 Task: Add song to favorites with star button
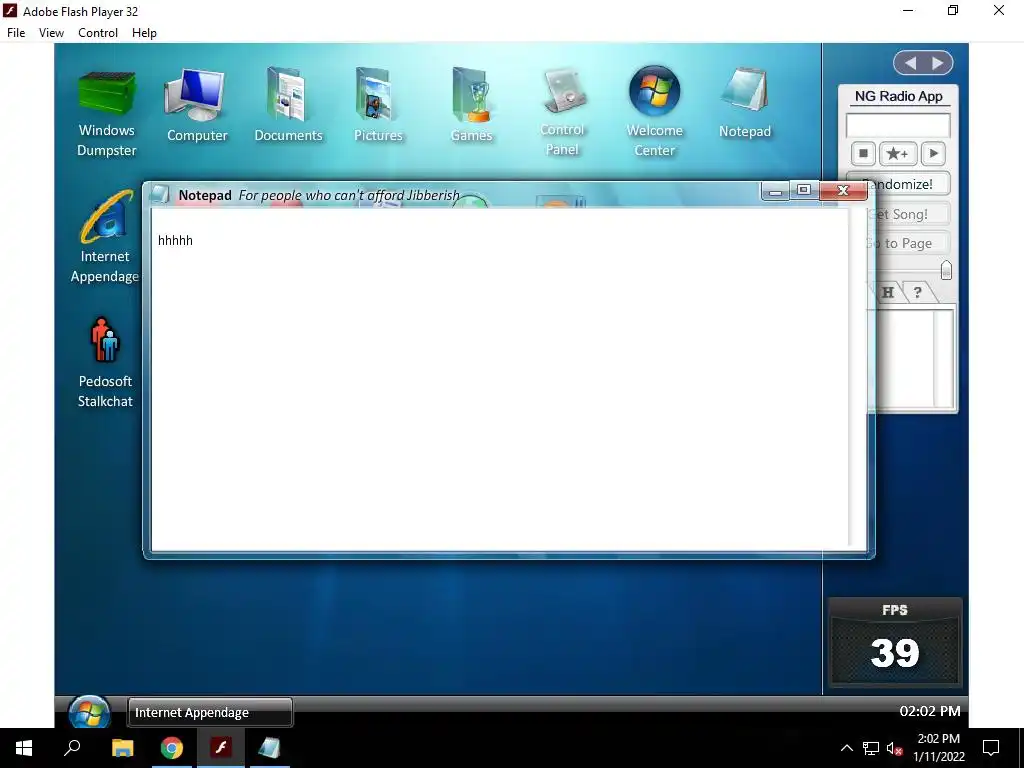[898, 153]
